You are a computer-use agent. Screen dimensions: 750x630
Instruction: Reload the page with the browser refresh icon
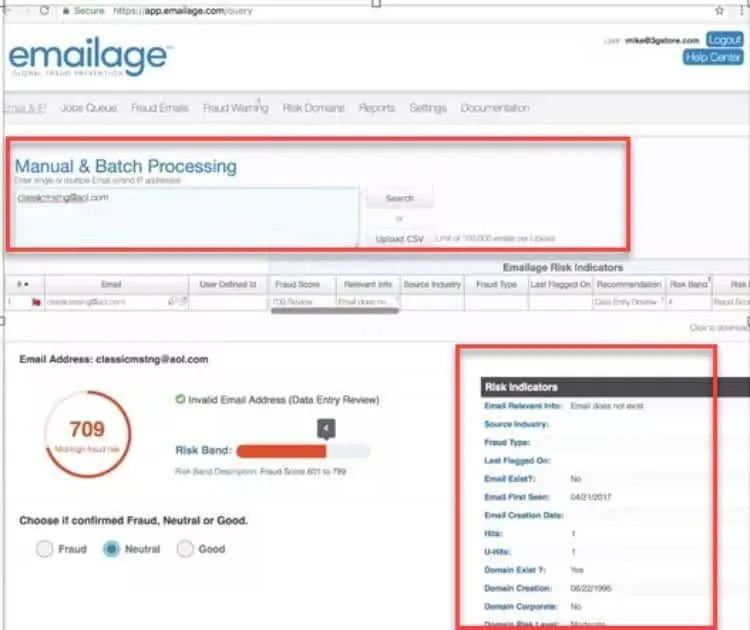(x=44, y=10)
